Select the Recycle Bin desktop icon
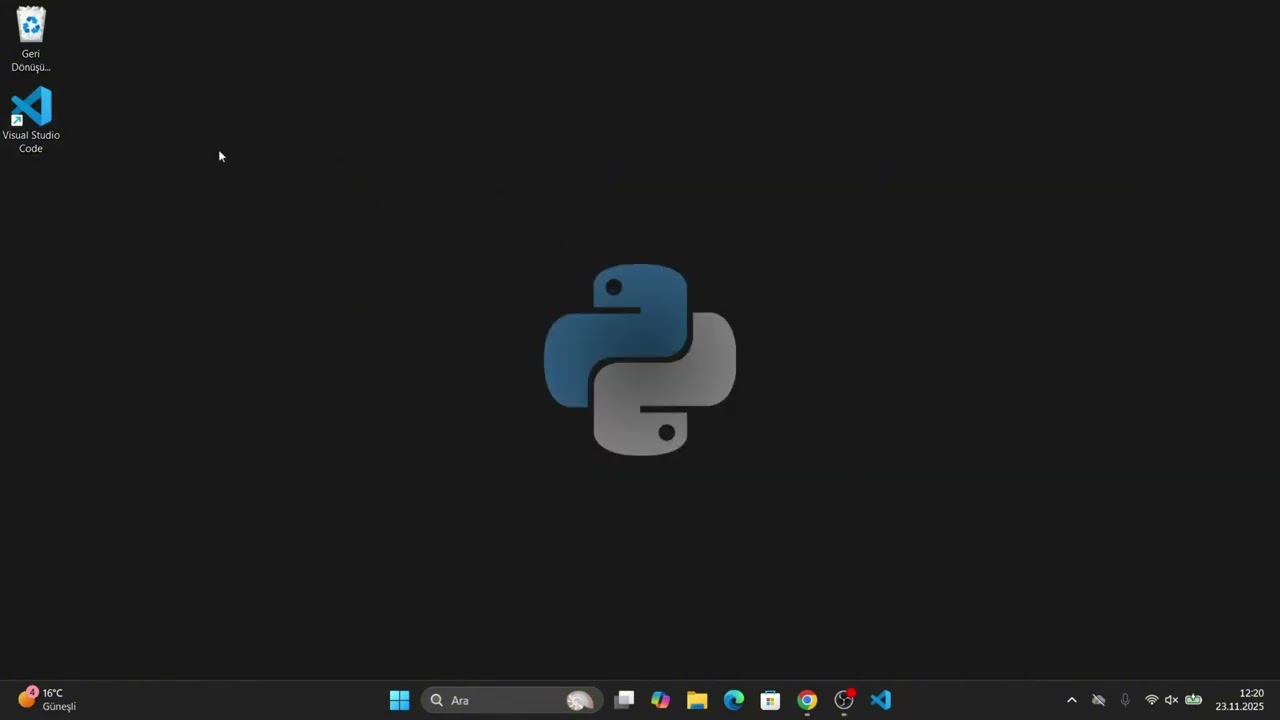The width and height of the screenshot is (1280, 720). pyautogui.click(x=31, y=39)
